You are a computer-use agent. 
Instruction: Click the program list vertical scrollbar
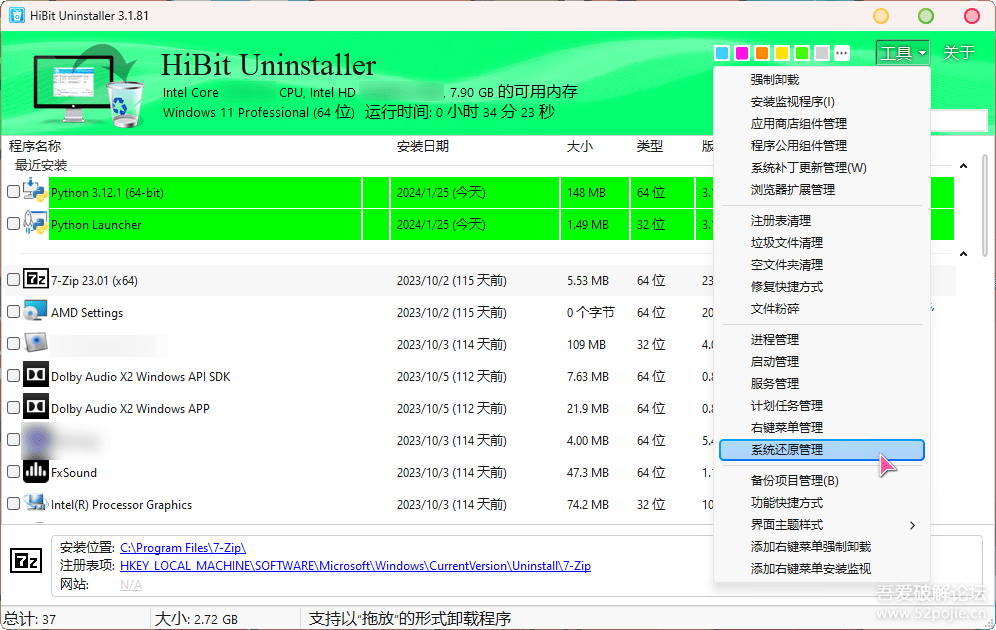pyautogui.click(x=985, y=206)
